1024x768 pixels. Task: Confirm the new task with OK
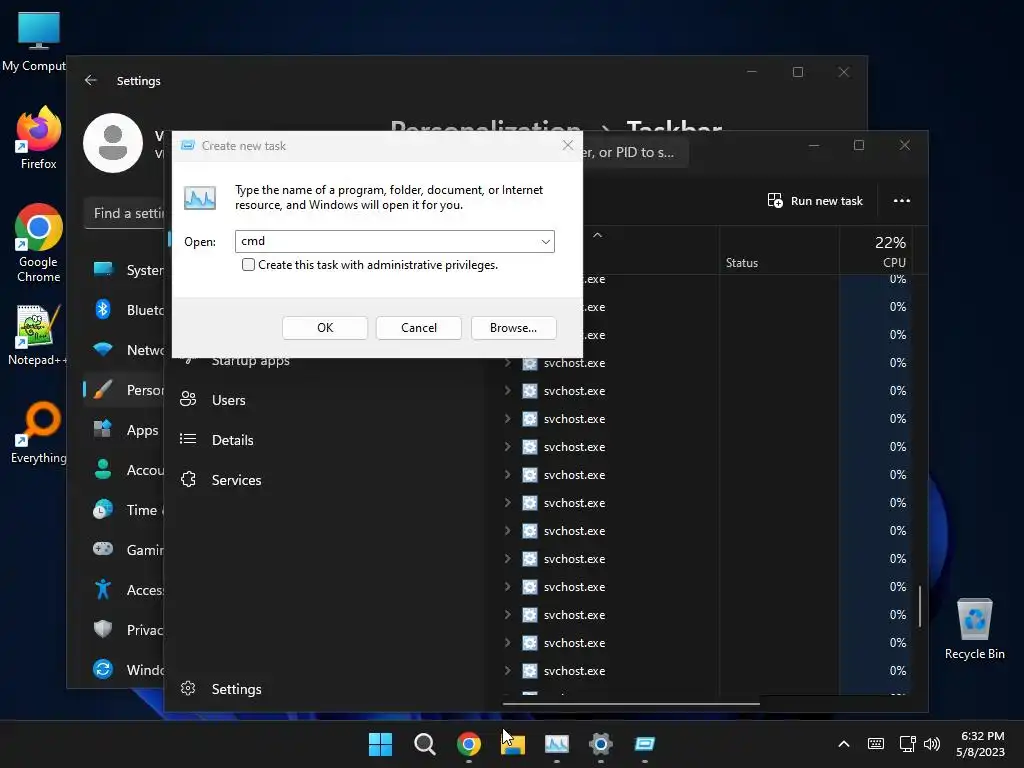(x=325, y=328)
